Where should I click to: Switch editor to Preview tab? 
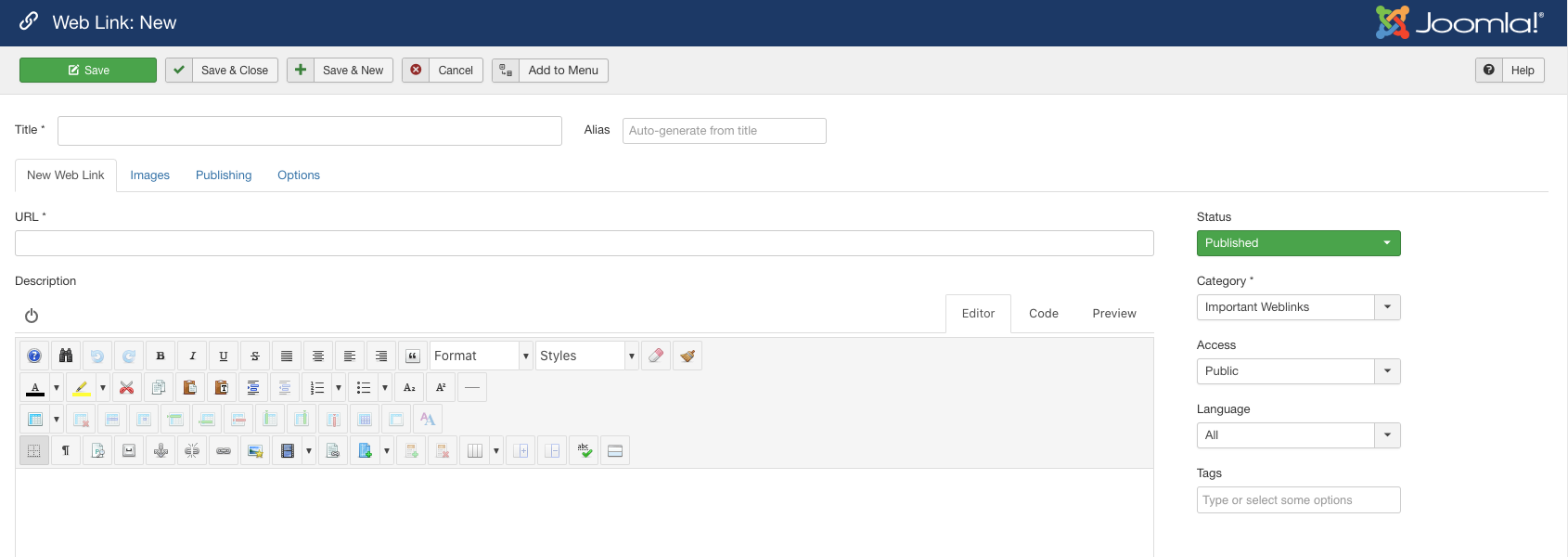1114,314
